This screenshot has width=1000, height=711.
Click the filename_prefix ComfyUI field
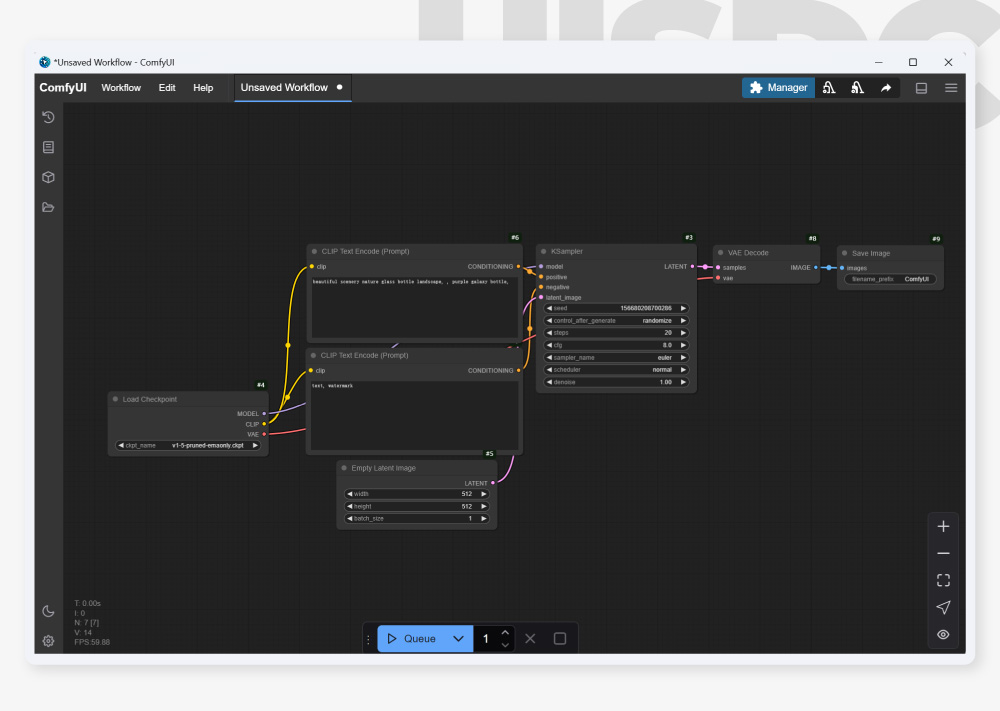[890, 279]
